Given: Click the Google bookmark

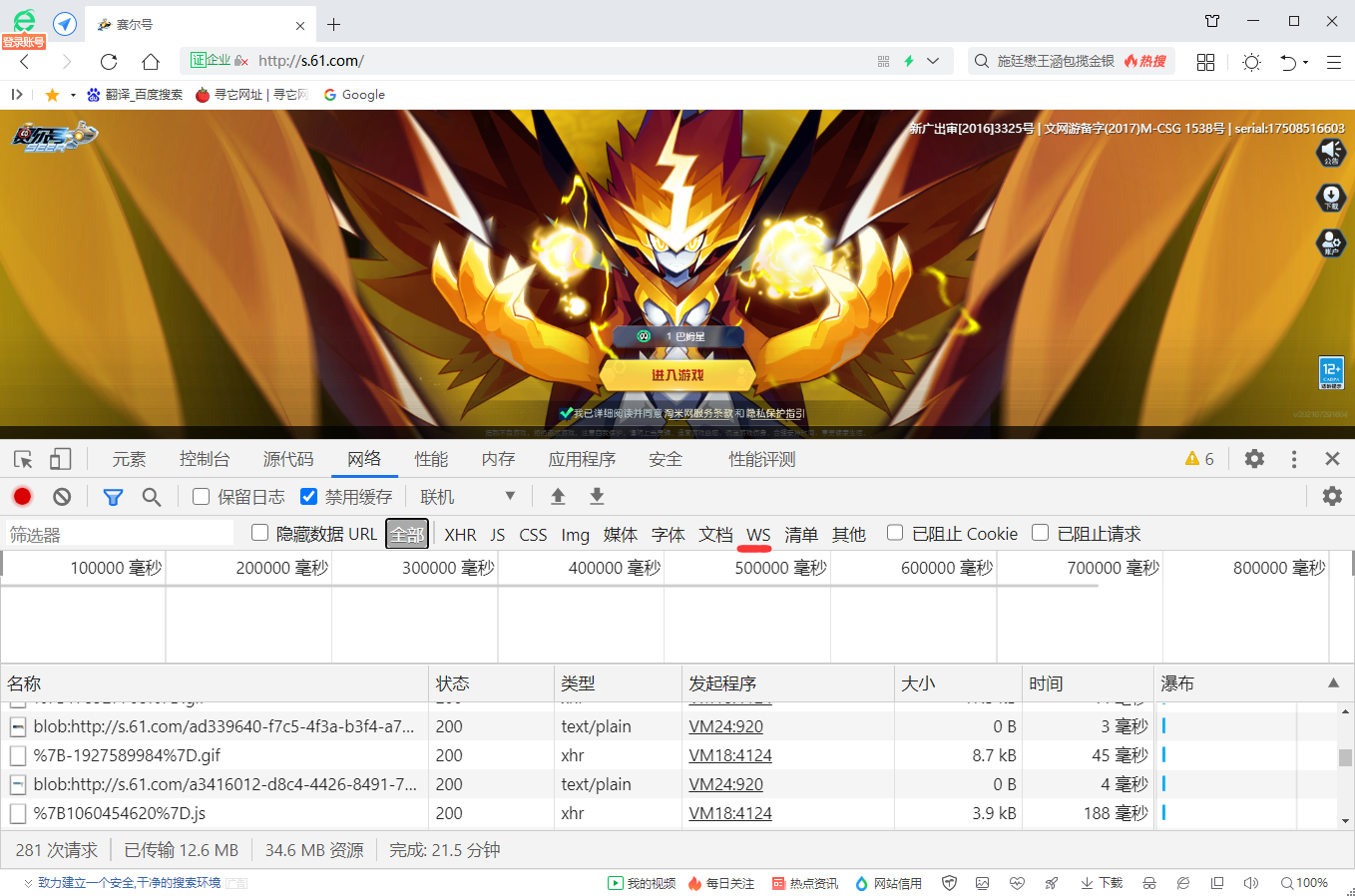Looking at the screenshot, I should point(354,95).
